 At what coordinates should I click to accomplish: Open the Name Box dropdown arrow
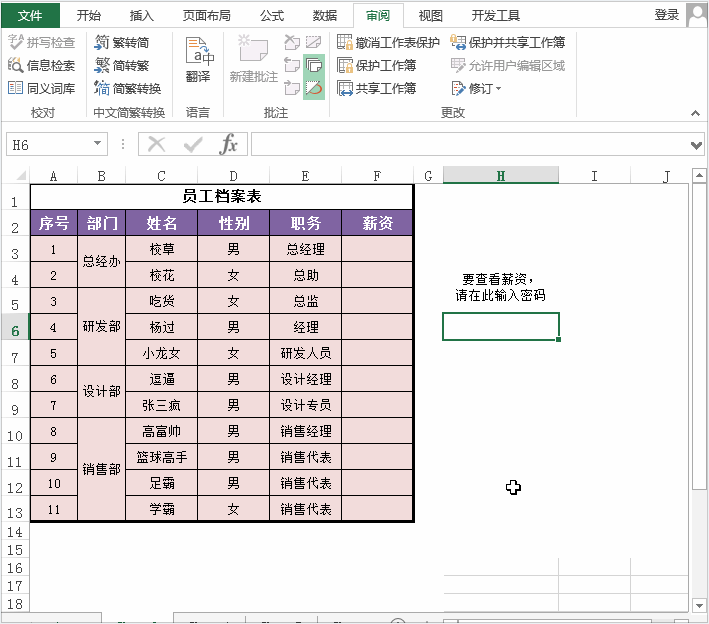pos(97,144)
